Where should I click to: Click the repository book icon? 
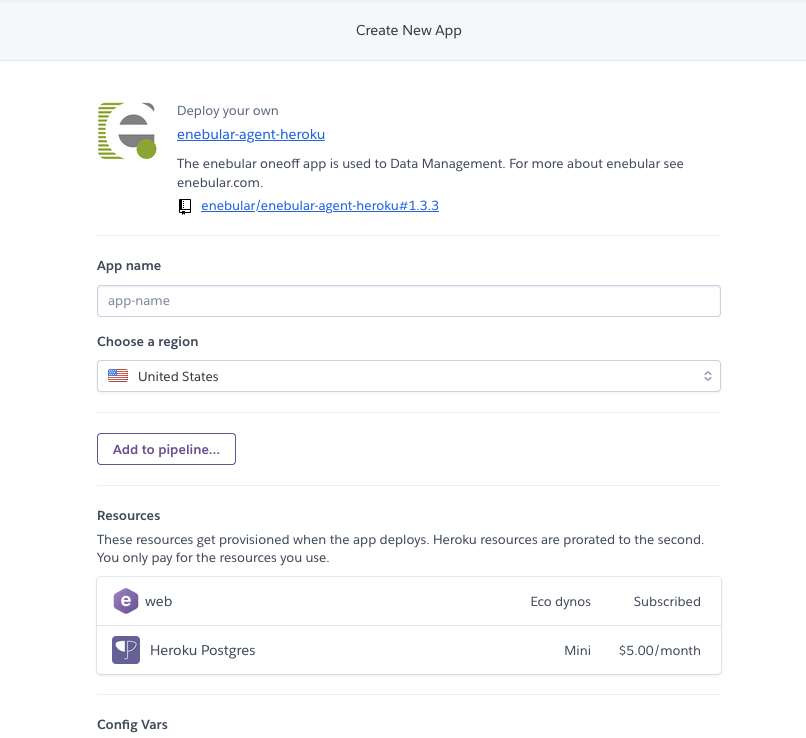185,206
